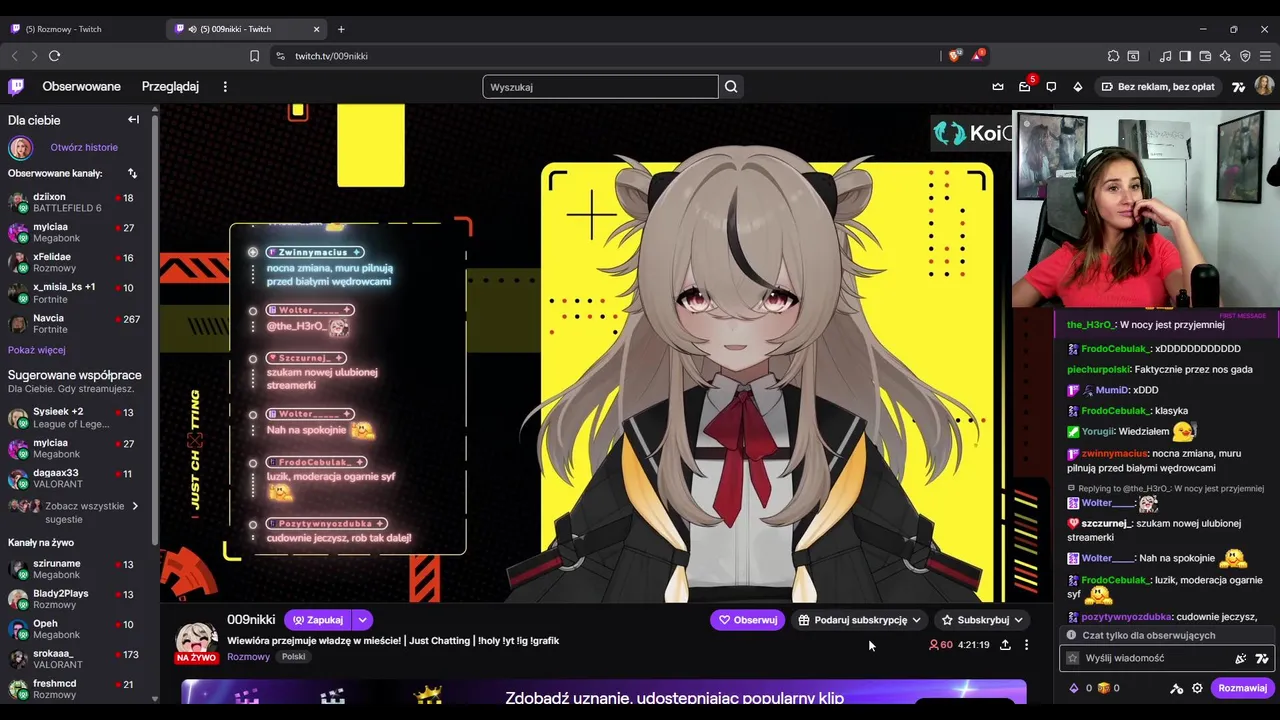Open browser hamburger menu
This screenshot has height=720, width=1280.
tap(1265, 56)
